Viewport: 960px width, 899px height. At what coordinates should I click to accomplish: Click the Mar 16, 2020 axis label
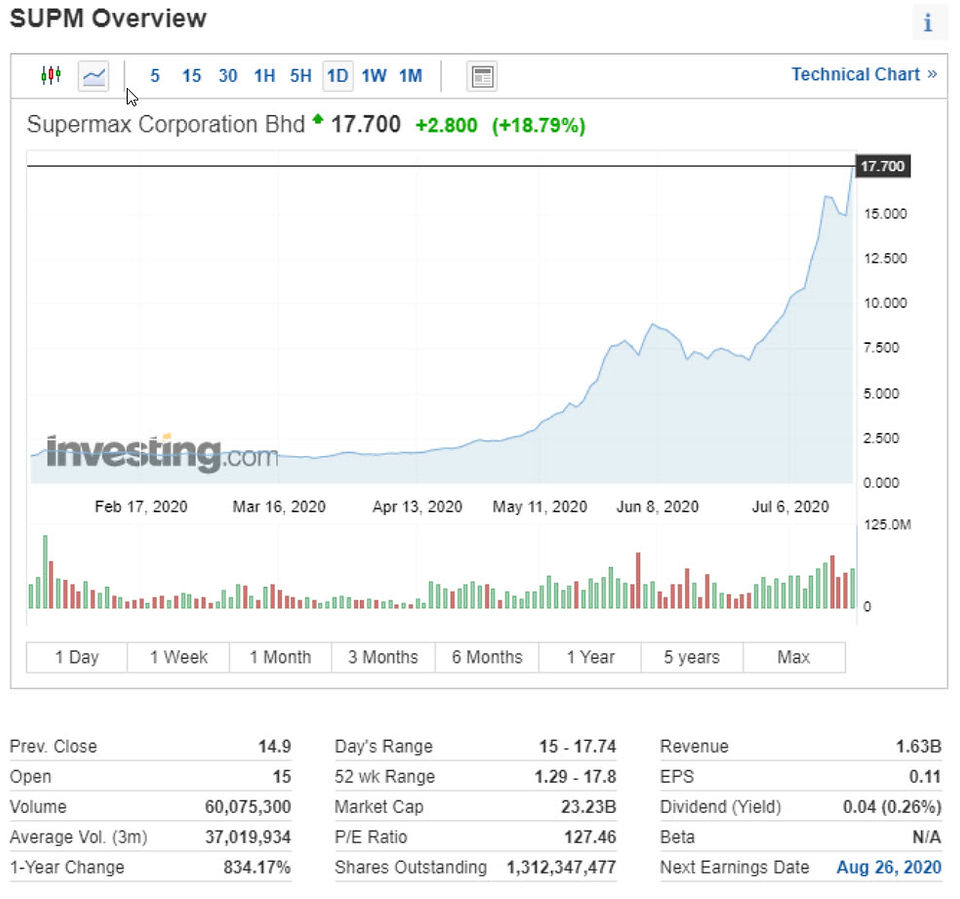[x=279, y=506]
